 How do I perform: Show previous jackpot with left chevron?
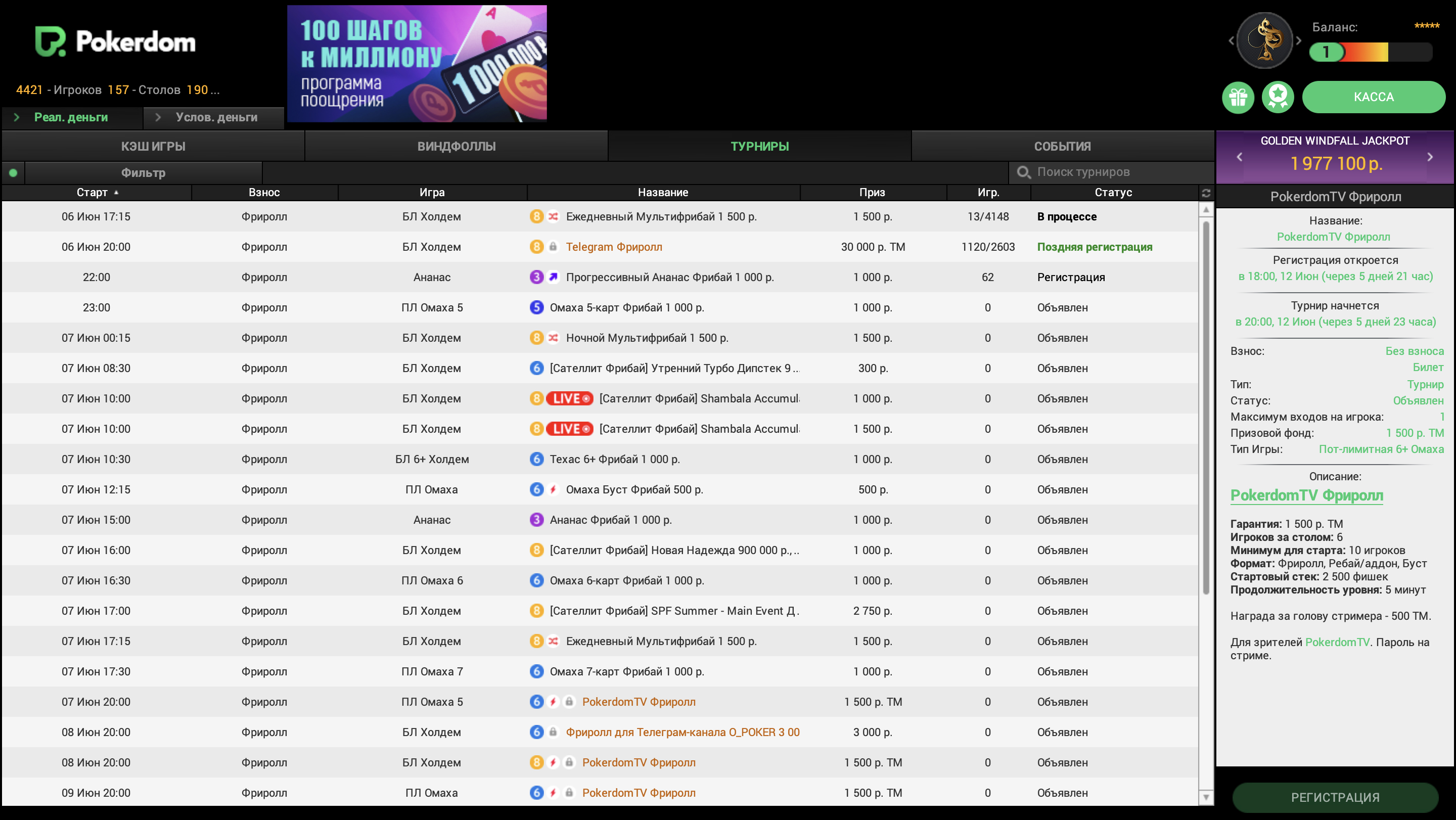click(x=1240, y=157)
